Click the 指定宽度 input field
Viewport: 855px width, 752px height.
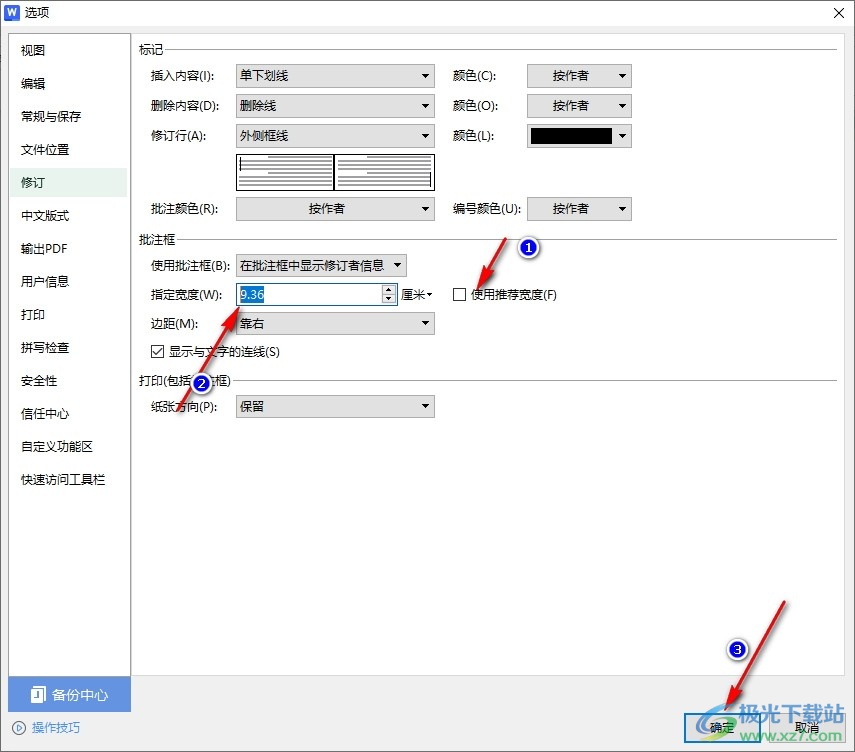(310, 294)
